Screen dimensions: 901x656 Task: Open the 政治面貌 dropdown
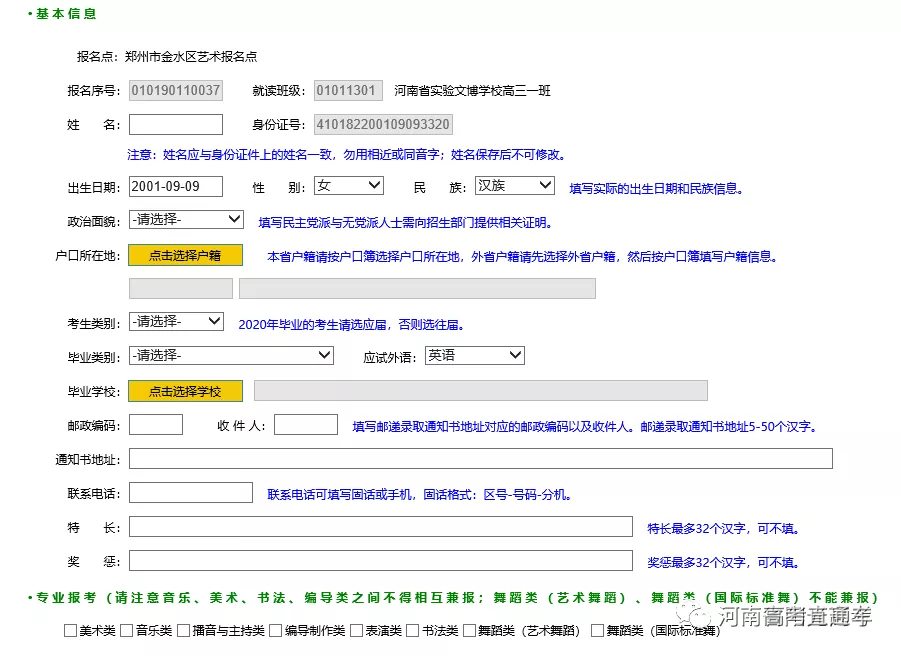(186, 219)
